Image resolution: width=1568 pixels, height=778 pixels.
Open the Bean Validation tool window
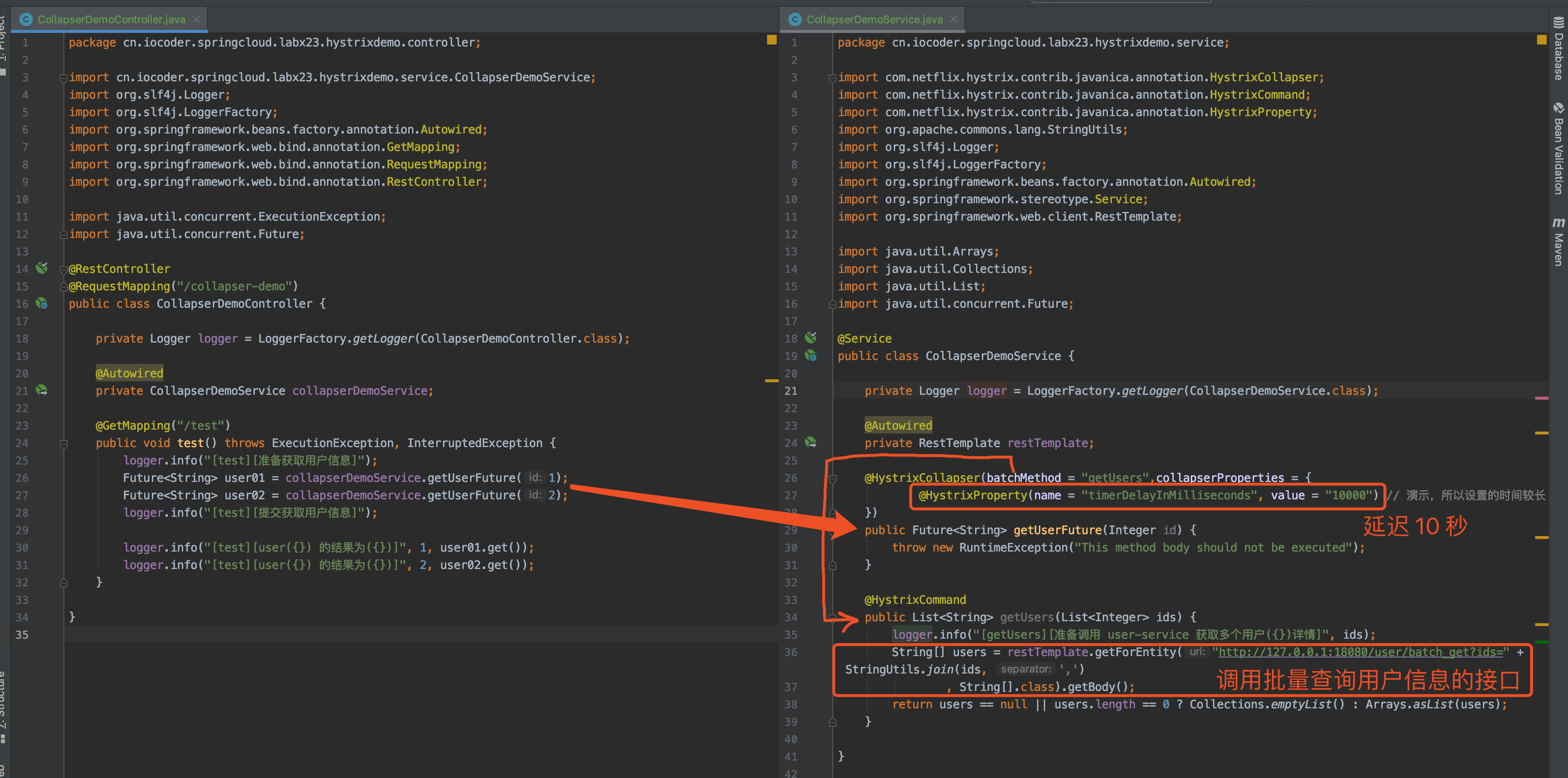(x=1558, y=150)
